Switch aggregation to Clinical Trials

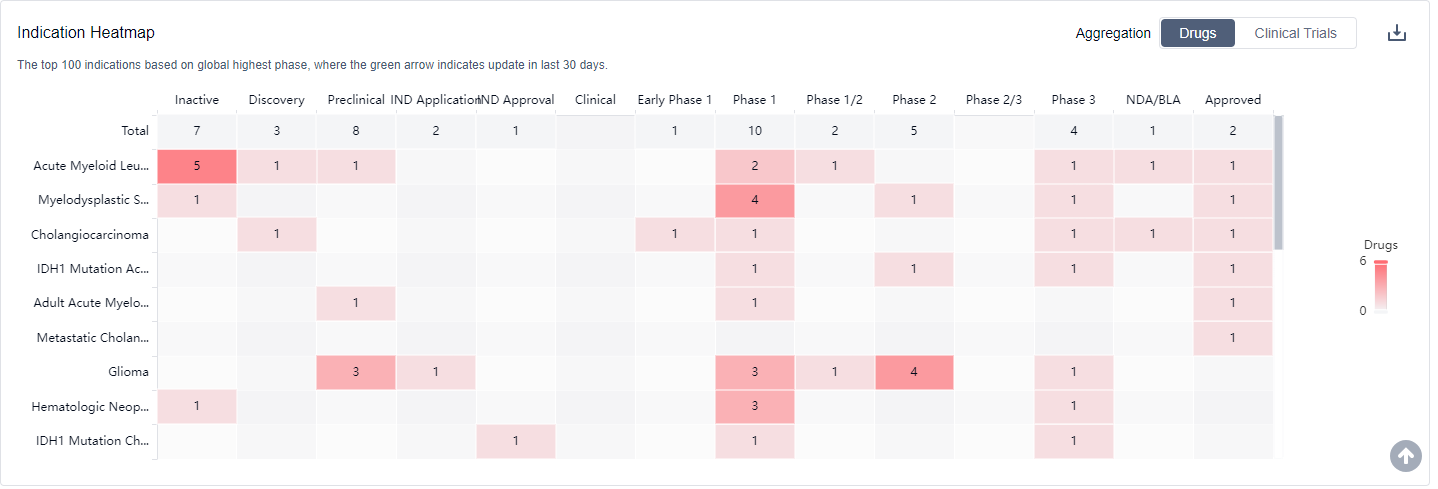point(1295,33)
